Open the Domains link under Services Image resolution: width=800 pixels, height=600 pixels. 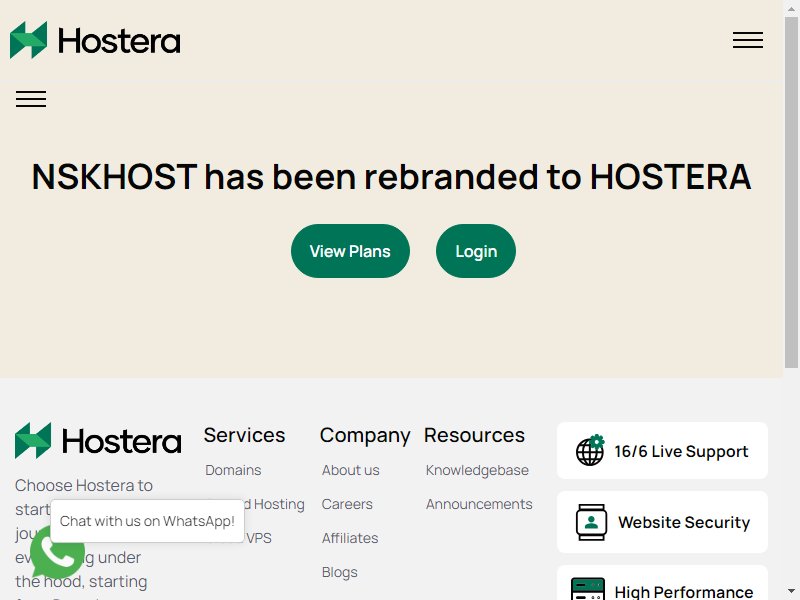pos(233,470)
